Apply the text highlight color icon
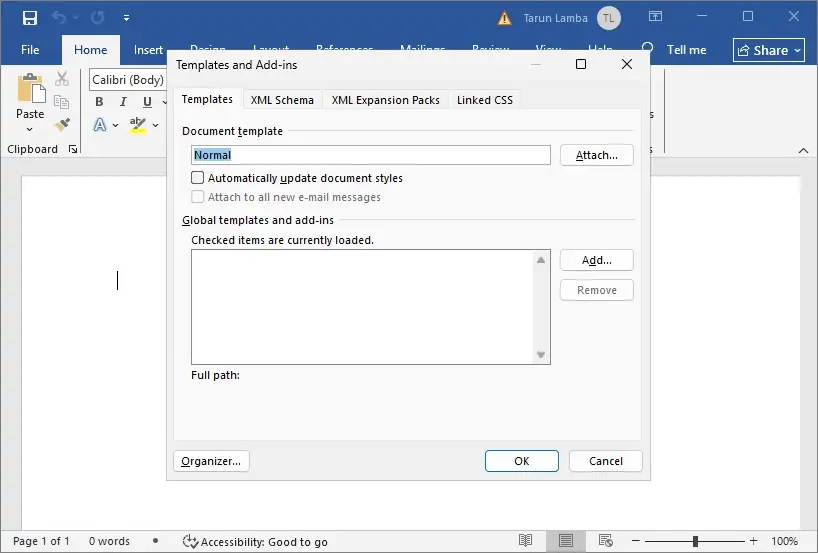The height and width of the screenshot is (553, 818). coord(138,125)
